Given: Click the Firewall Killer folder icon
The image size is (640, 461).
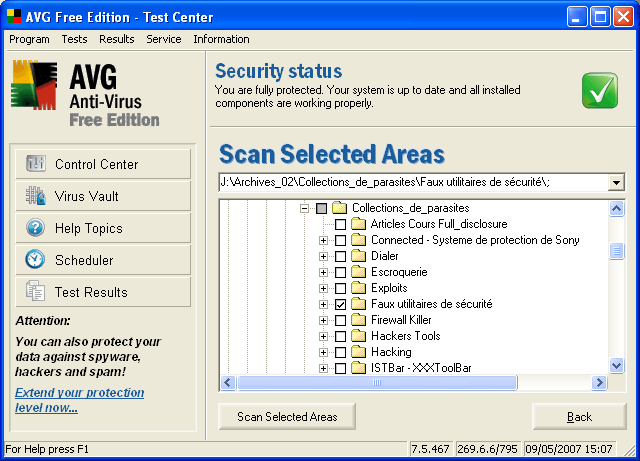Looking at the screenshot, I should 358,320.
